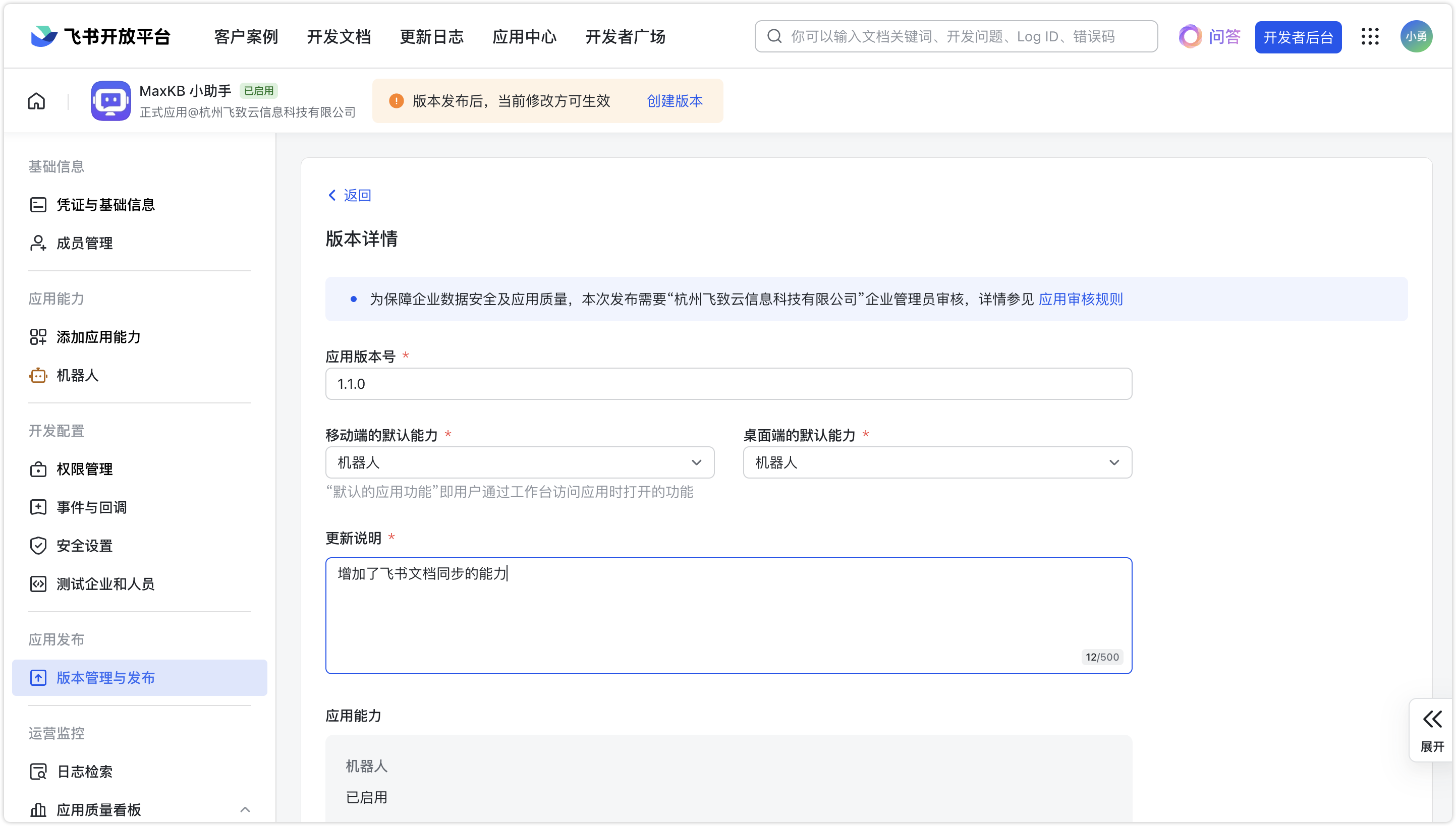Open the apps grid icon near the avatar

click(x=1370, y=36)
